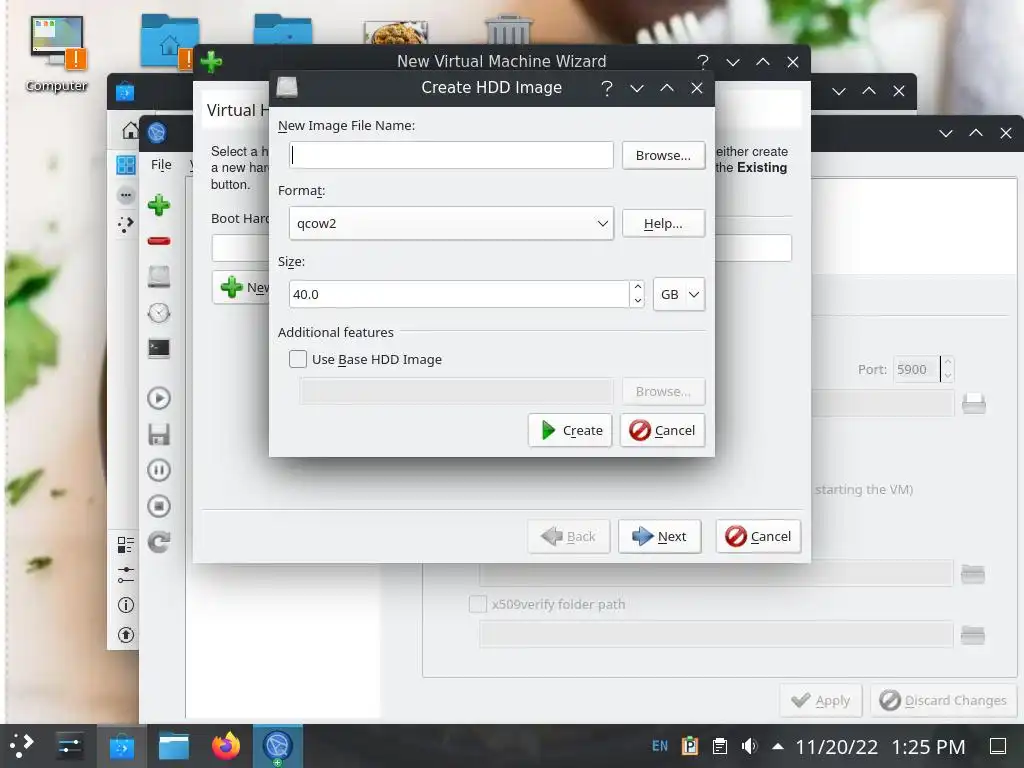Click the Start VM play icon
Image resolution: width=1024 pixels, height=768 pixels.
(159, 398)
